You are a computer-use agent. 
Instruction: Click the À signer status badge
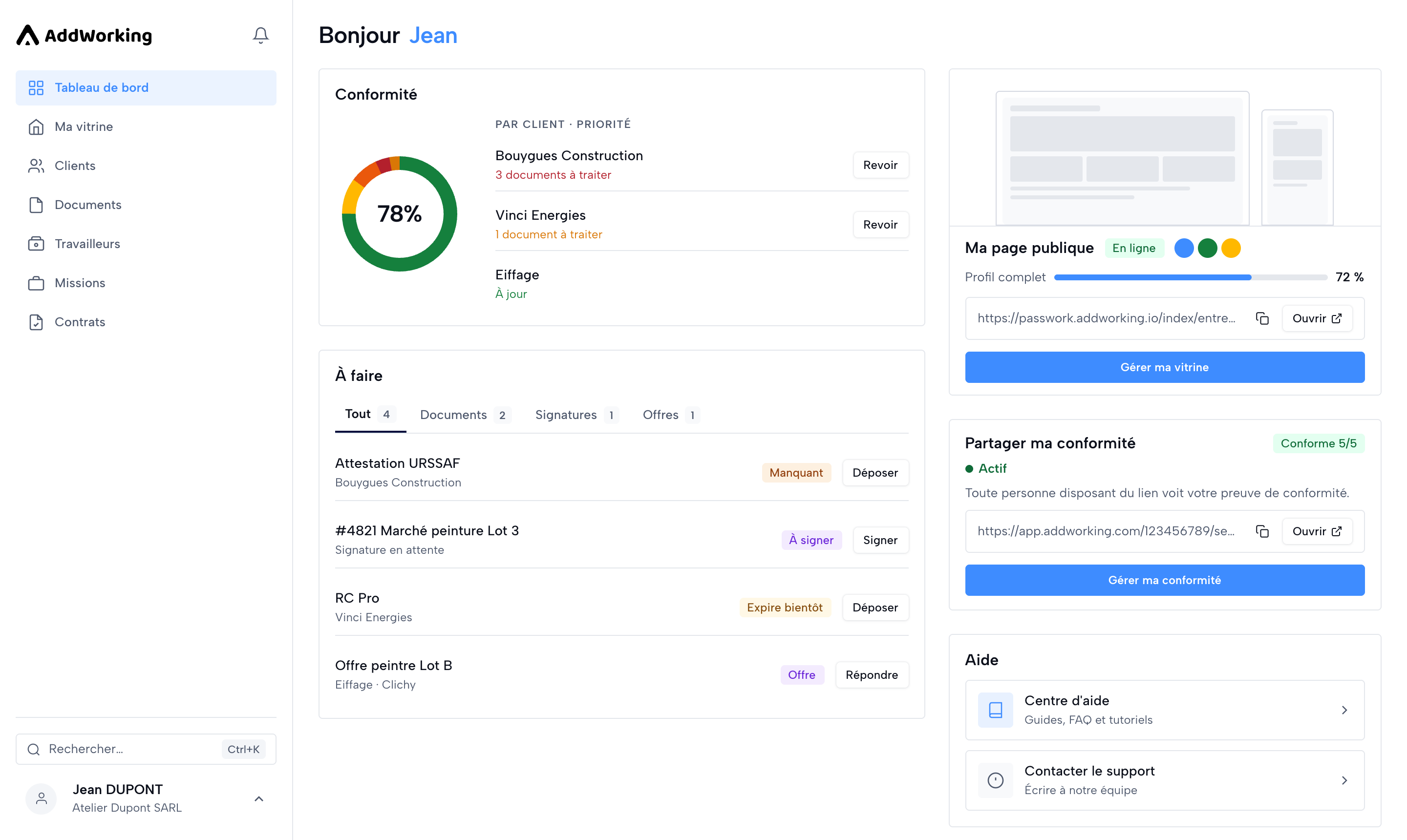point(811,540)
